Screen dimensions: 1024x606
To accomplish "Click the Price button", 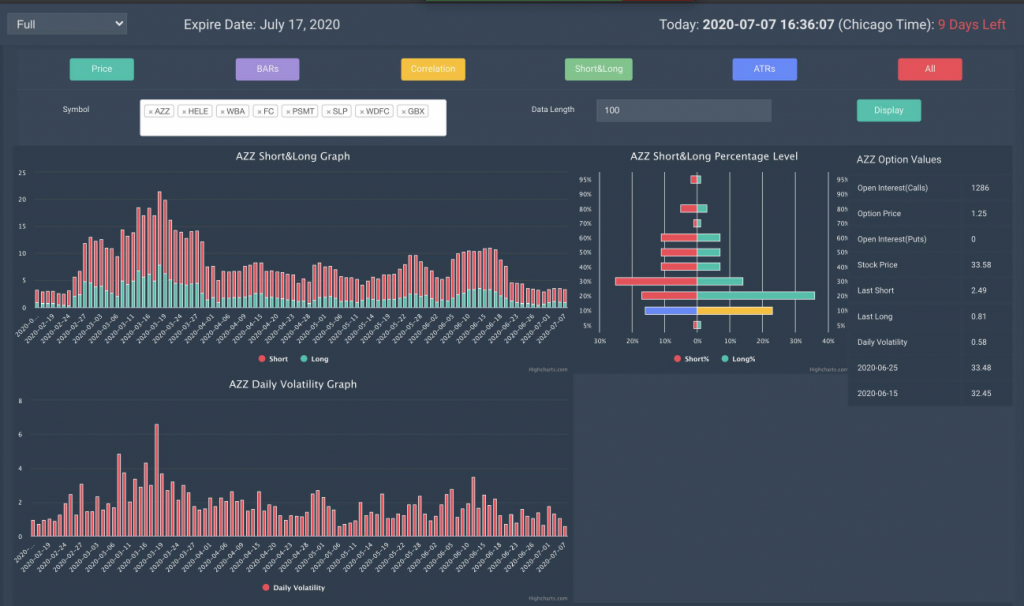I will 102,69.
